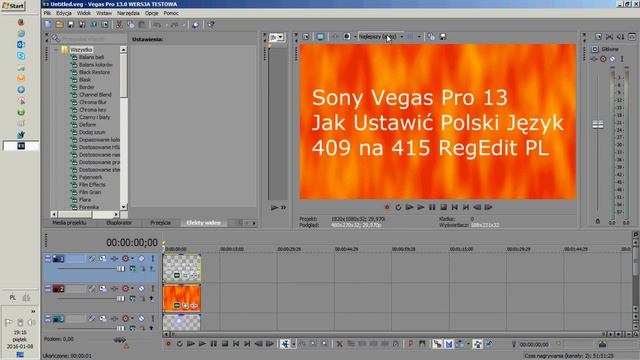
Task: Click the What's This help icon
Action: [211, 24]
